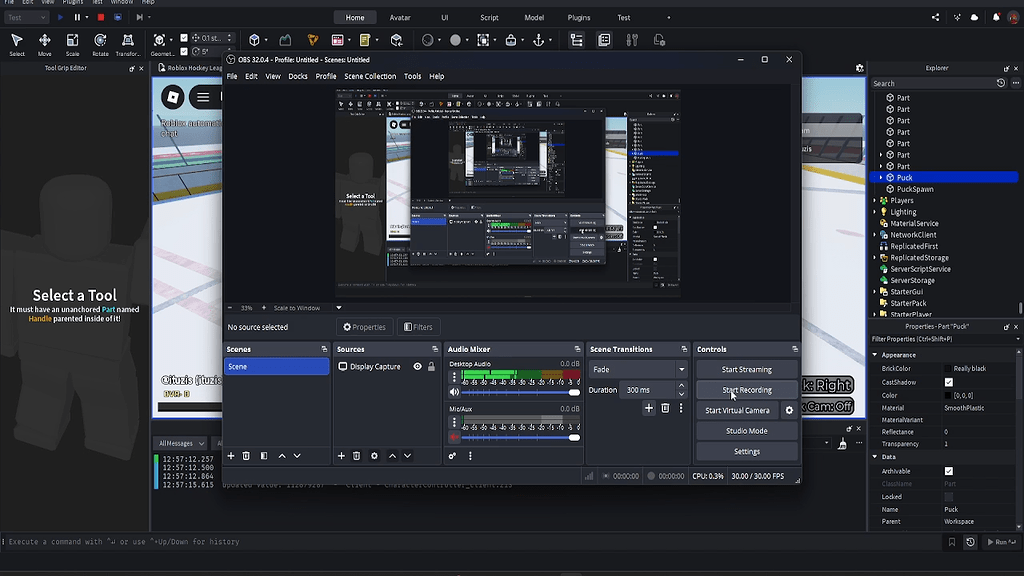Add a new scene with the plus icon
1024x576 pixels.
click(x=231, y=456)
